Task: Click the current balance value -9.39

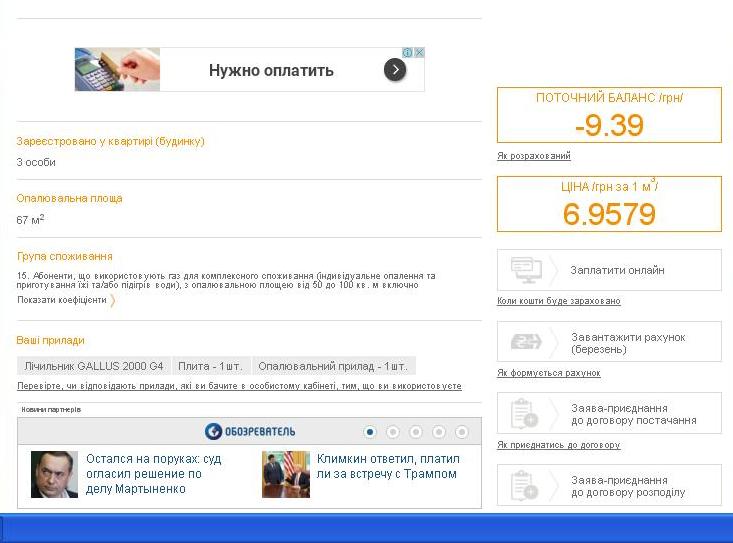Action: point(609,125)
